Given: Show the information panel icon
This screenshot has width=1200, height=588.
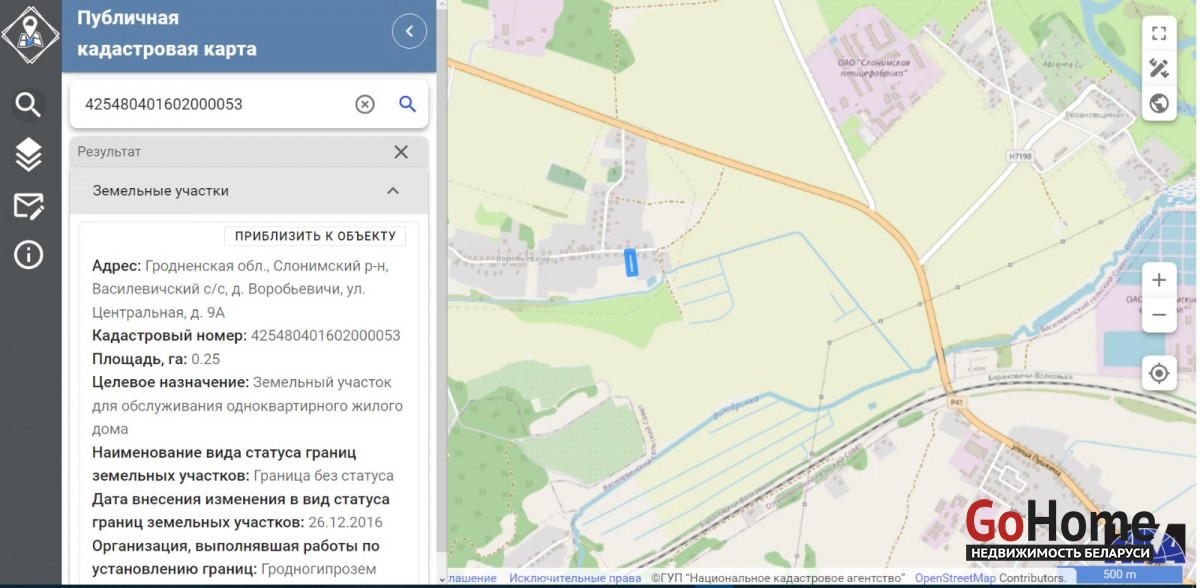Looking at the screenshot, I should click(x=28, y=255).
